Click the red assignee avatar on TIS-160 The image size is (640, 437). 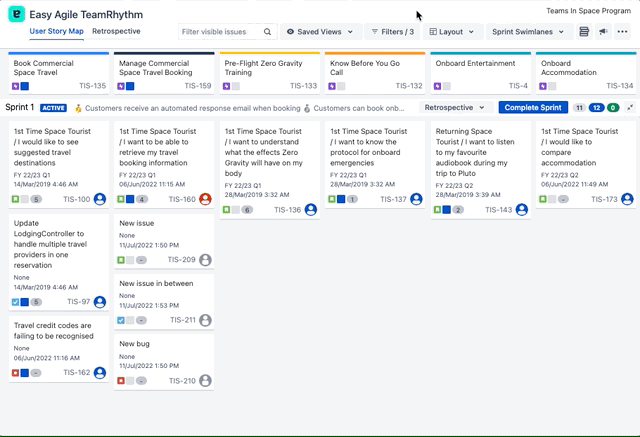click(x=205, y=199)
